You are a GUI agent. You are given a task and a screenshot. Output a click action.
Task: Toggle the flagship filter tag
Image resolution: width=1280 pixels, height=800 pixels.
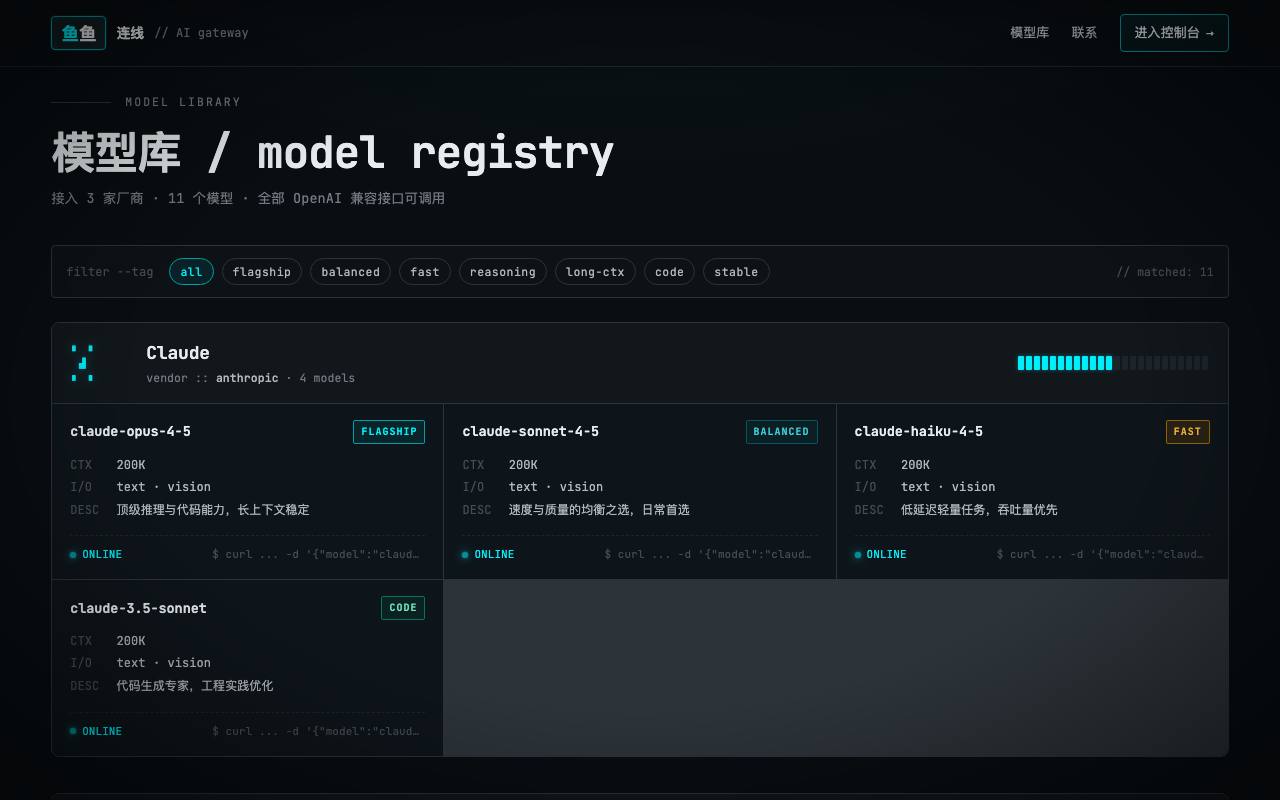pos(262,272)
